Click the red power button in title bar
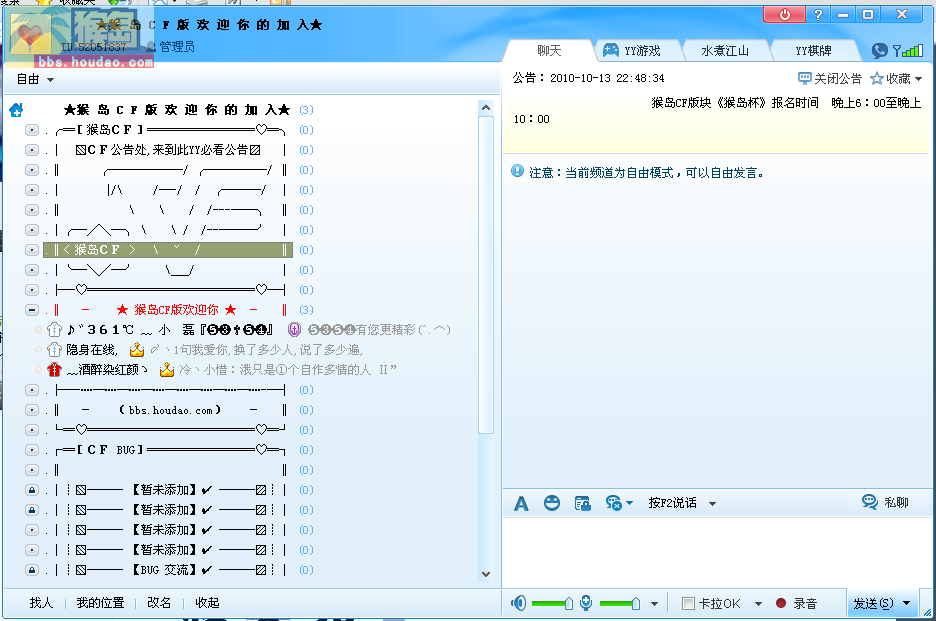Viewport: 936px width, 621px height. [x=784, y=14]
